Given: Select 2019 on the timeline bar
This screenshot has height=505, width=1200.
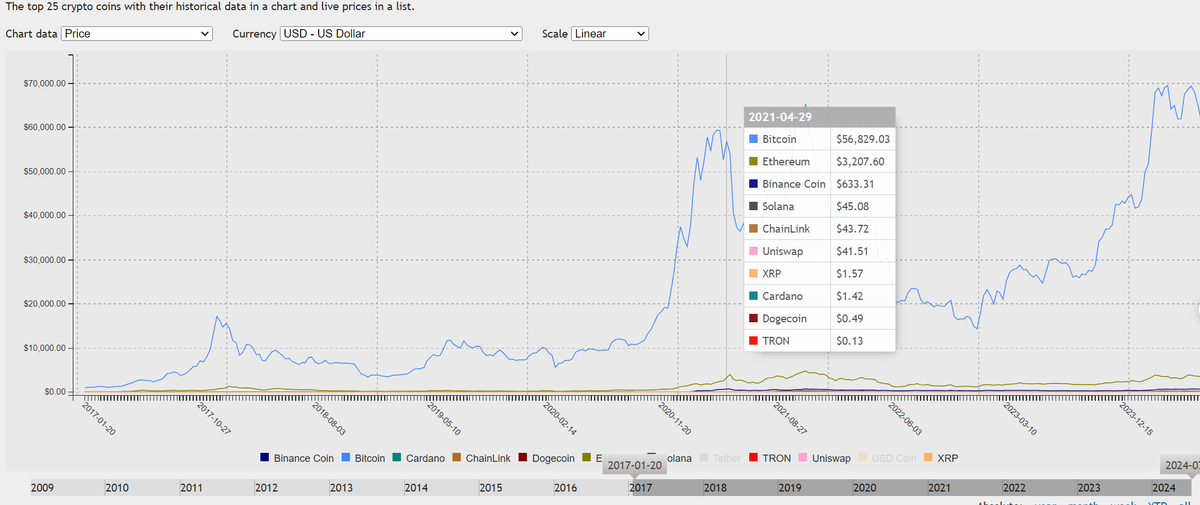Looking at the screenshot, I should click(790, 487).
